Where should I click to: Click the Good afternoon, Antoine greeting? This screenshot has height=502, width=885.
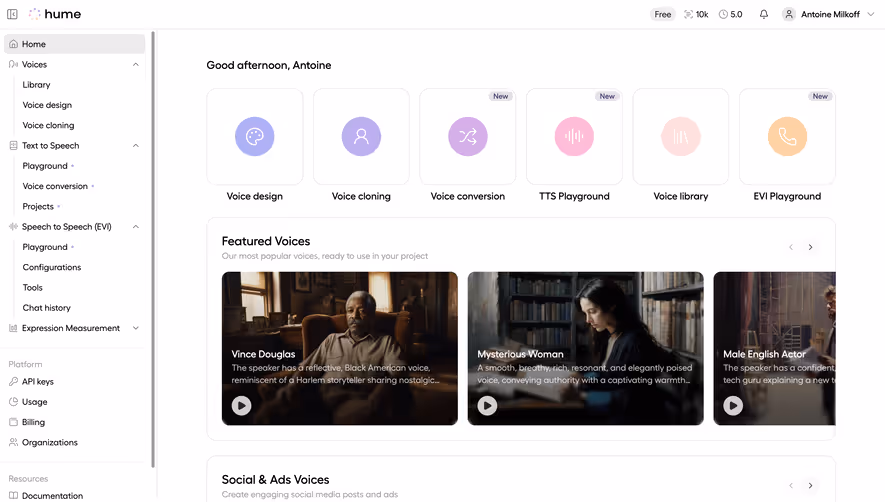pyautogui.click(x=269, y=65)
